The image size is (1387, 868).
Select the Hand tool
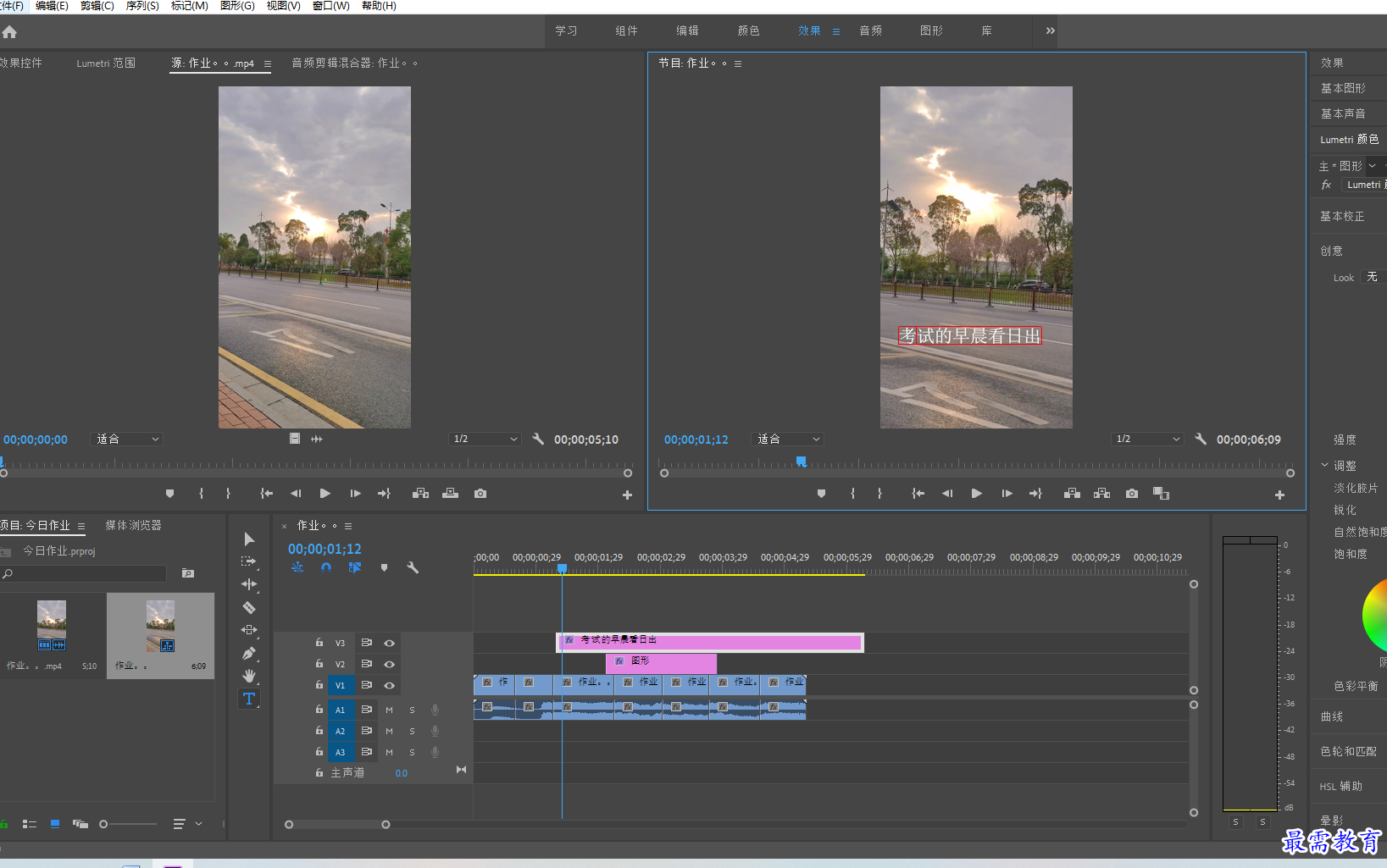coord(249,676)
